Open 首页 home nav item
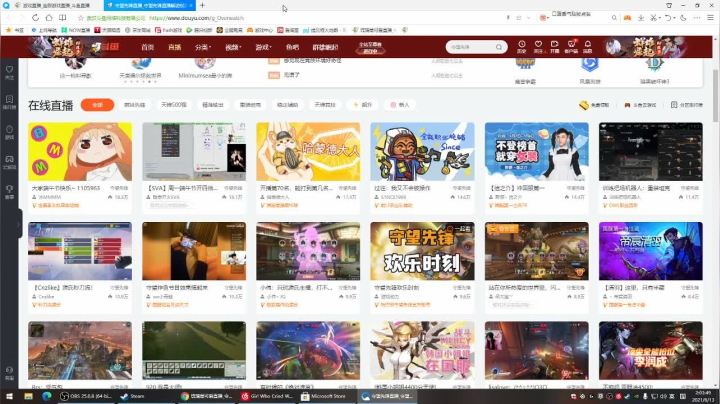The height and width of the screenshot is (404, 720). click(147, 47)
